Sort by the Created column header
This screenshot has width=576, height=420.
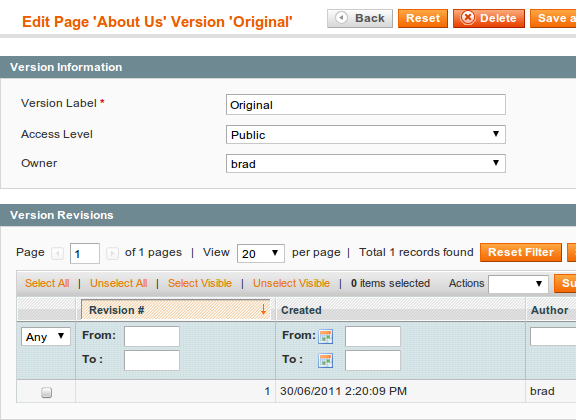click(301, 310)
